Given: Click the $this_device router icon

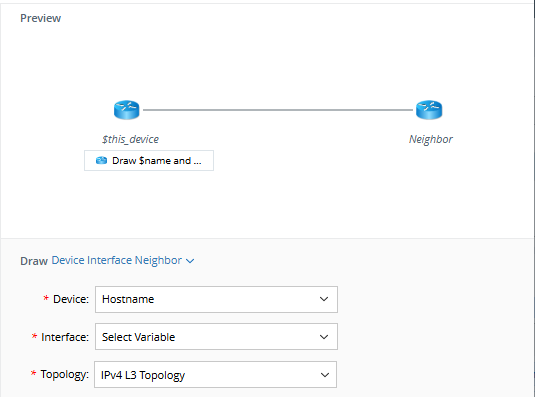Looking at the screenshot, I should point(127,110).
